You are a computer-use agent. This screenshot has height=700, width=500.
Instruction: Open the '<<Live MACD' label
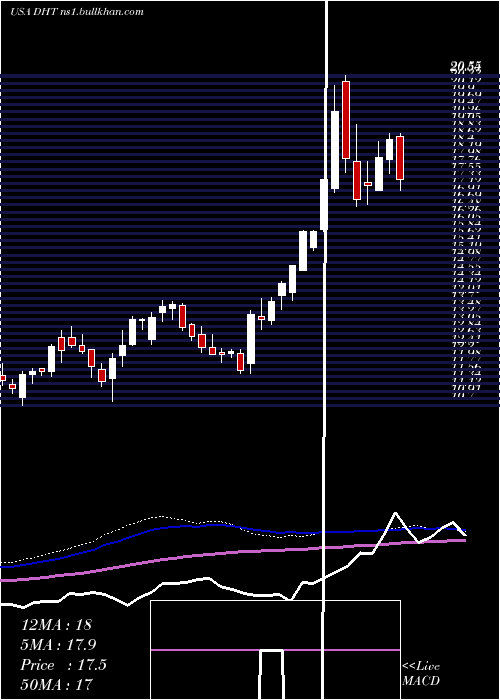tap(421, 673)
